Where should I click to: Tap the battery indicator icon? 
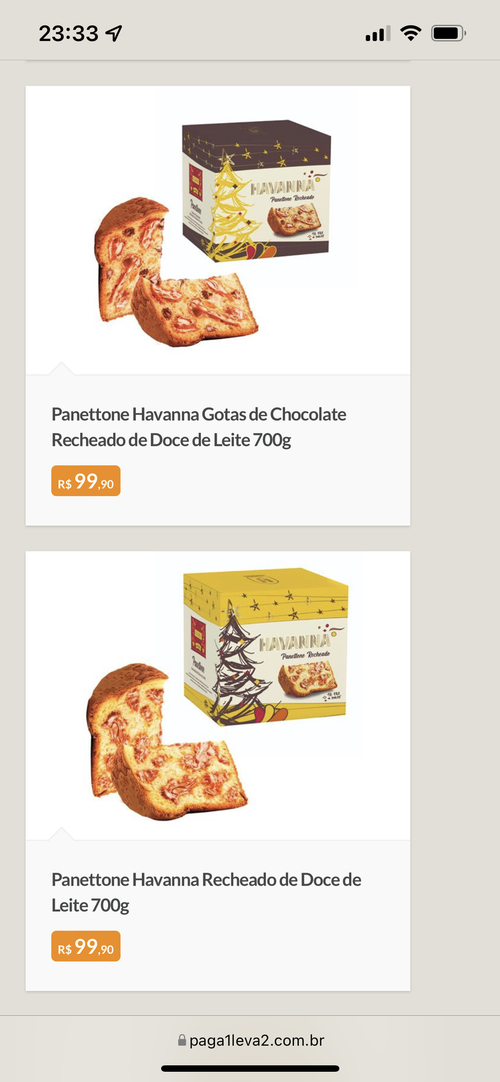(448, 32)
